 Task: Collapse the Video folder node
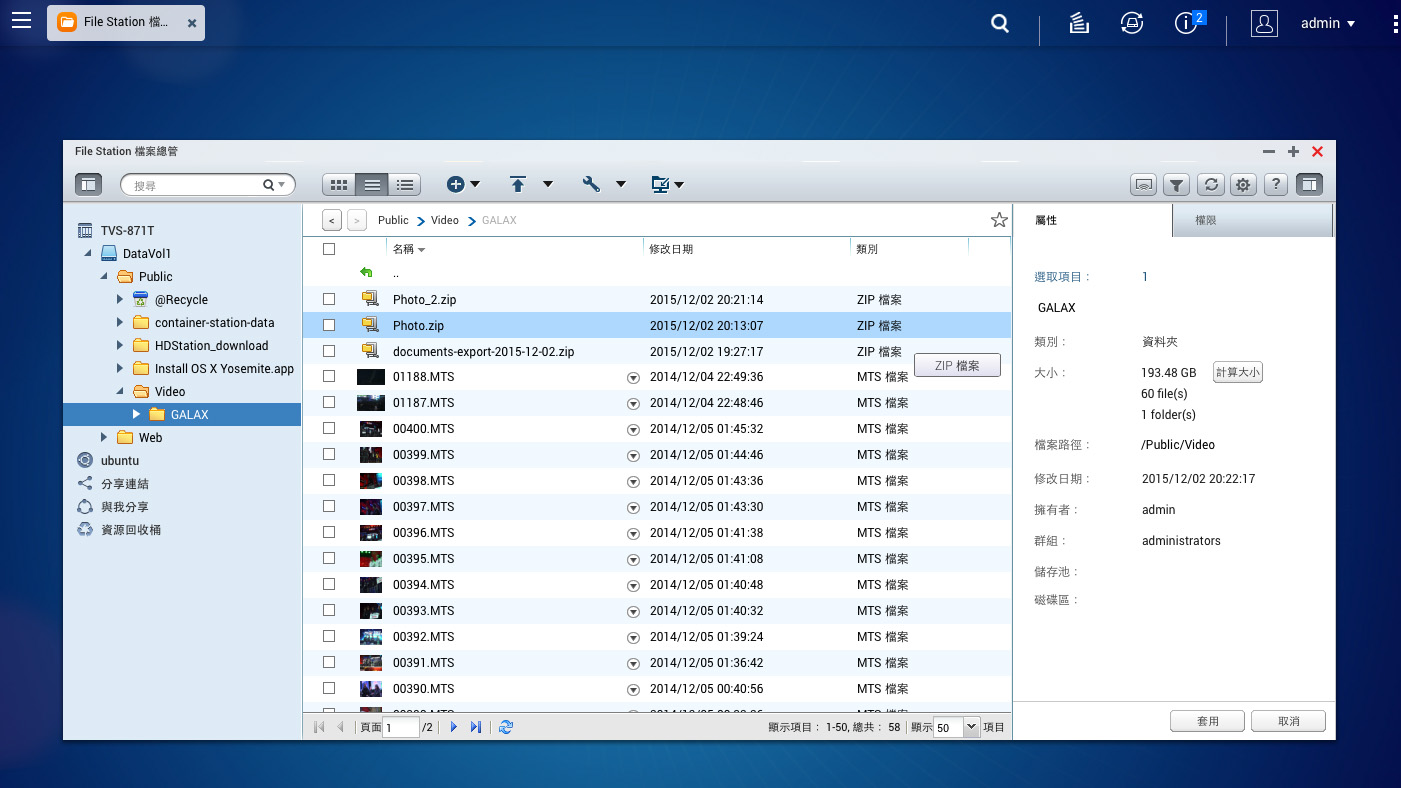[x=120, y=391]
